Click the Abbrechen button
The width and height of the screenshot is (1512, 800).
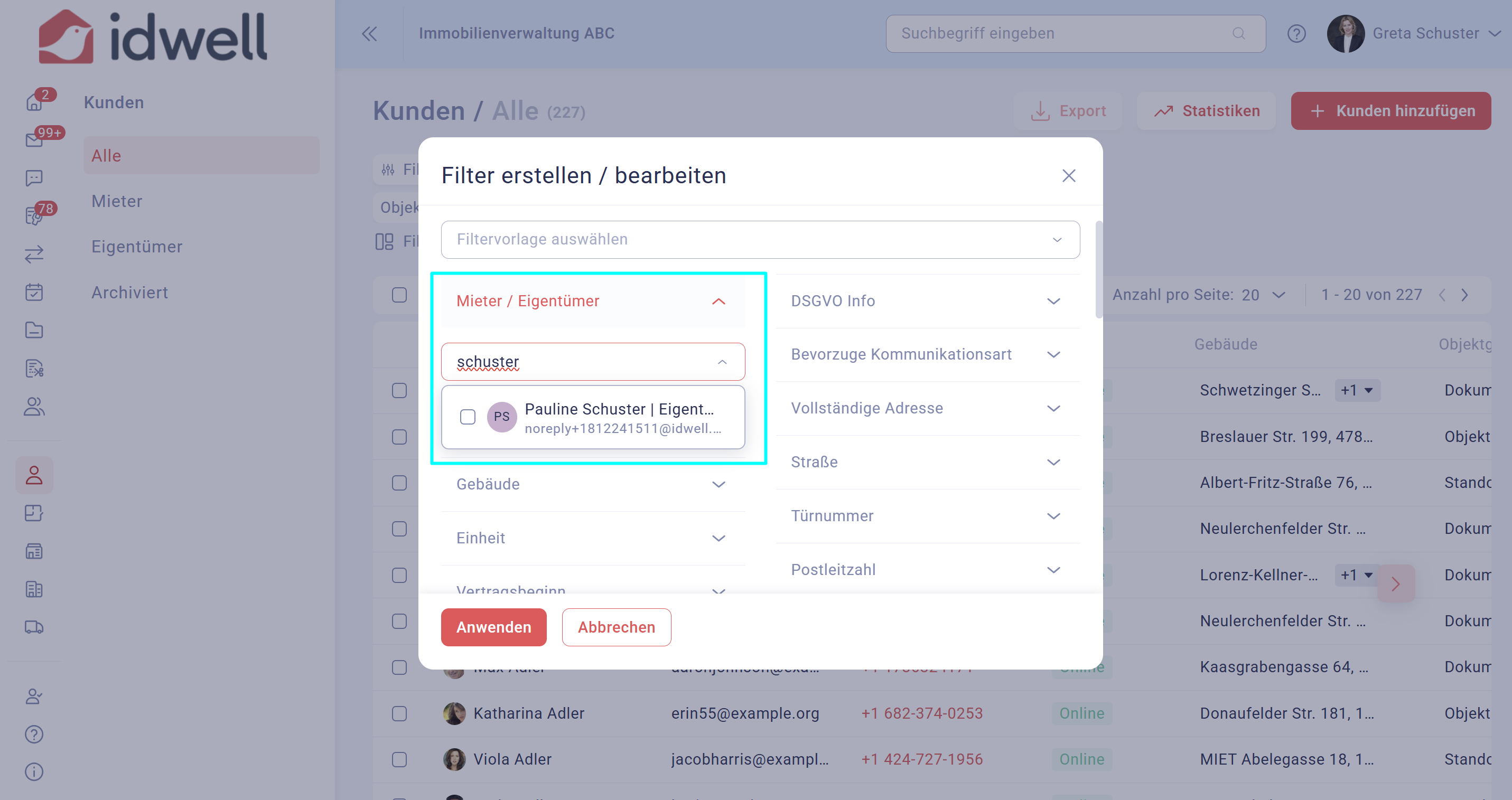pos(617,627)
